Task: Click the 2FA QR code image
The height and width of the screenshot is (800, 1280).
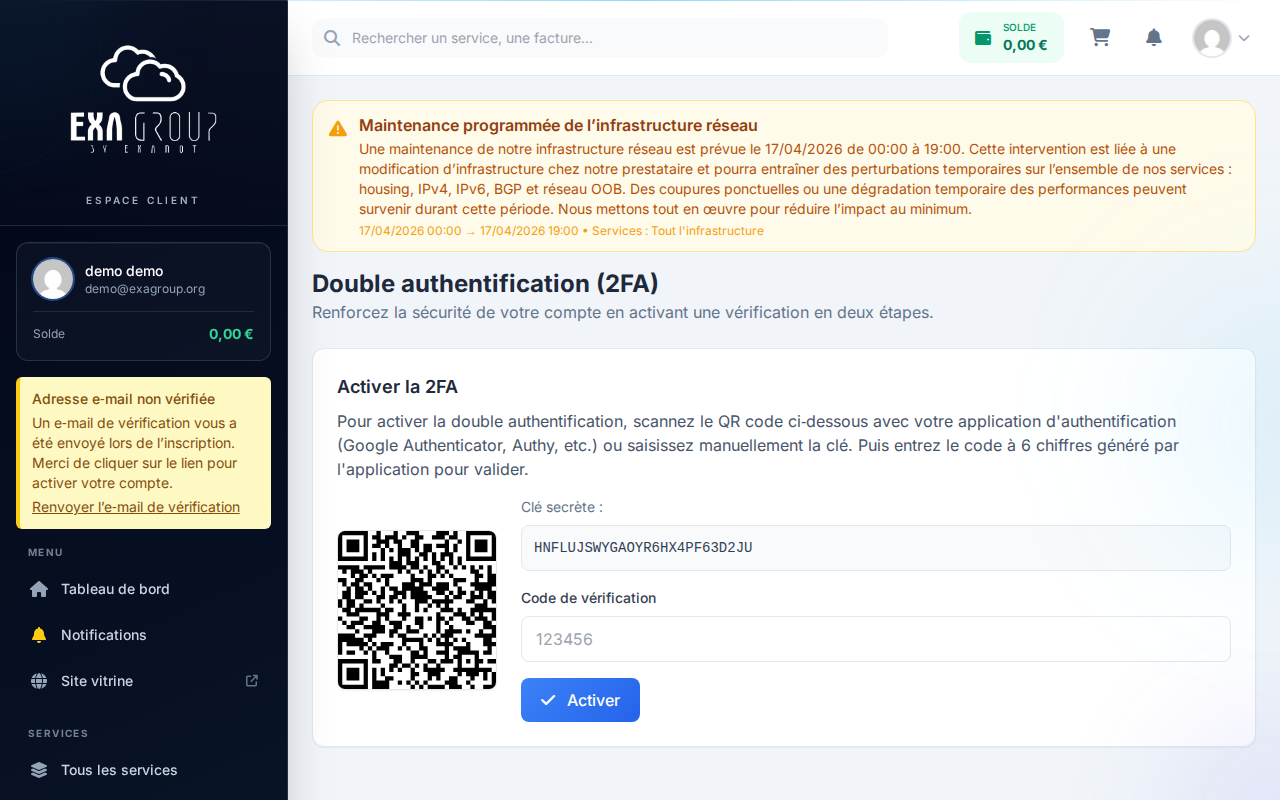Action: (417, 610)
